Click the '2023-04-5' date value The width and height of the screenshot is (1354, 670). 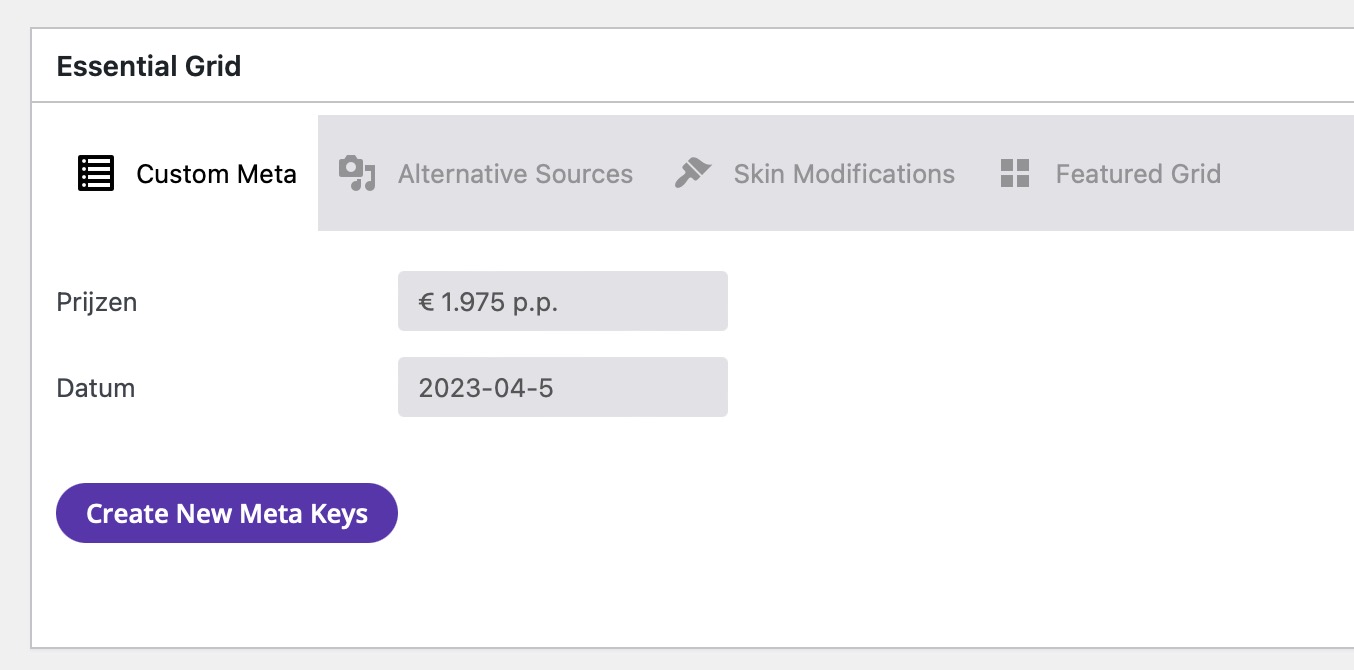pyautogui.click(x=486, y=388)
